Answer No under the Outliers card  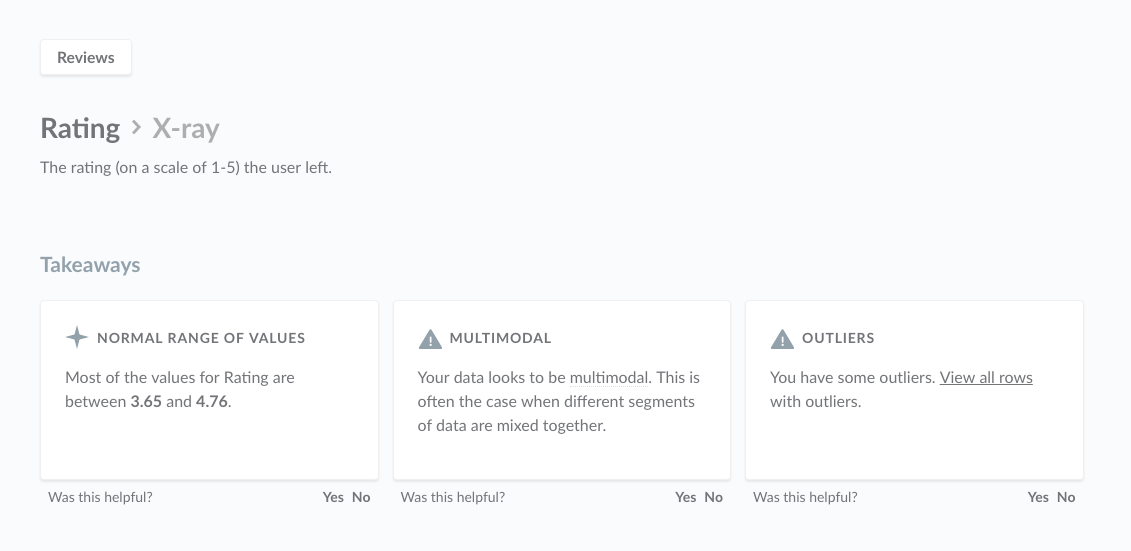pos(1066,497)
